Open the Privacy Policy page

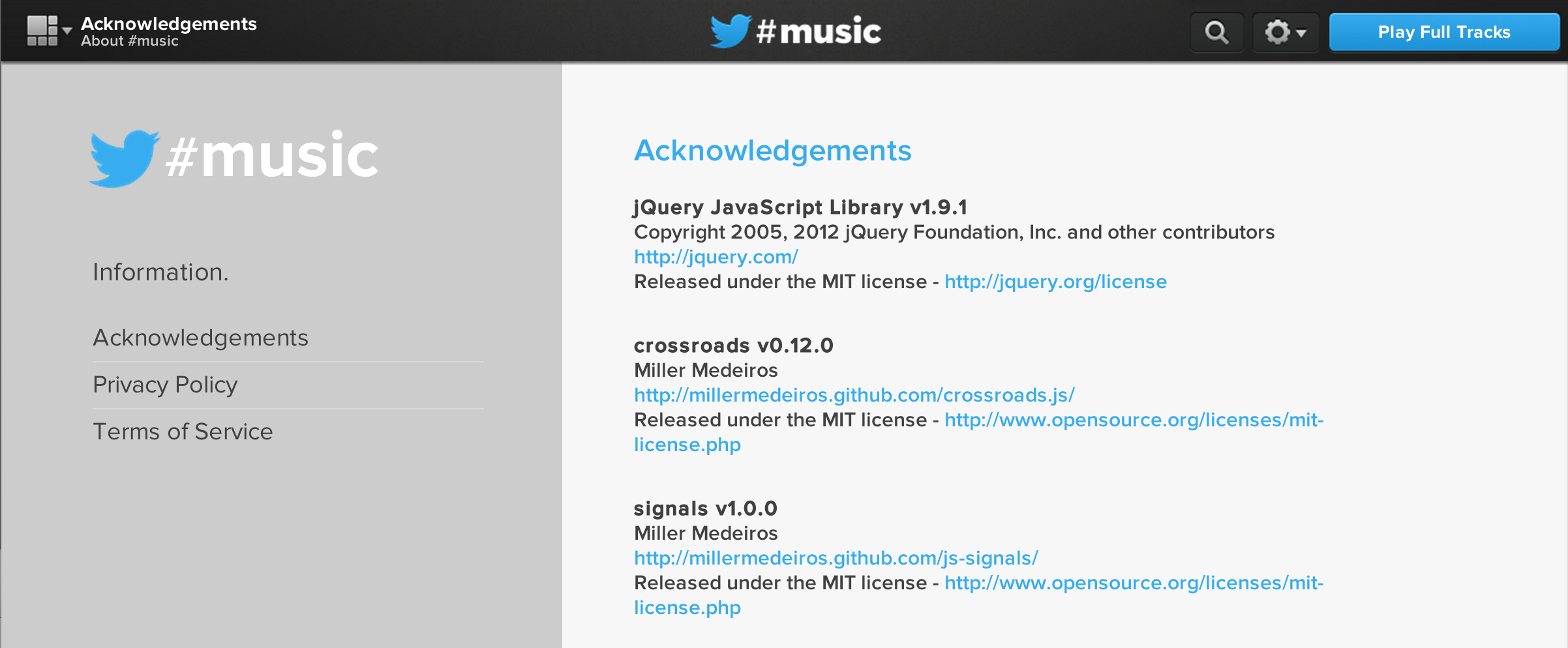165,385
